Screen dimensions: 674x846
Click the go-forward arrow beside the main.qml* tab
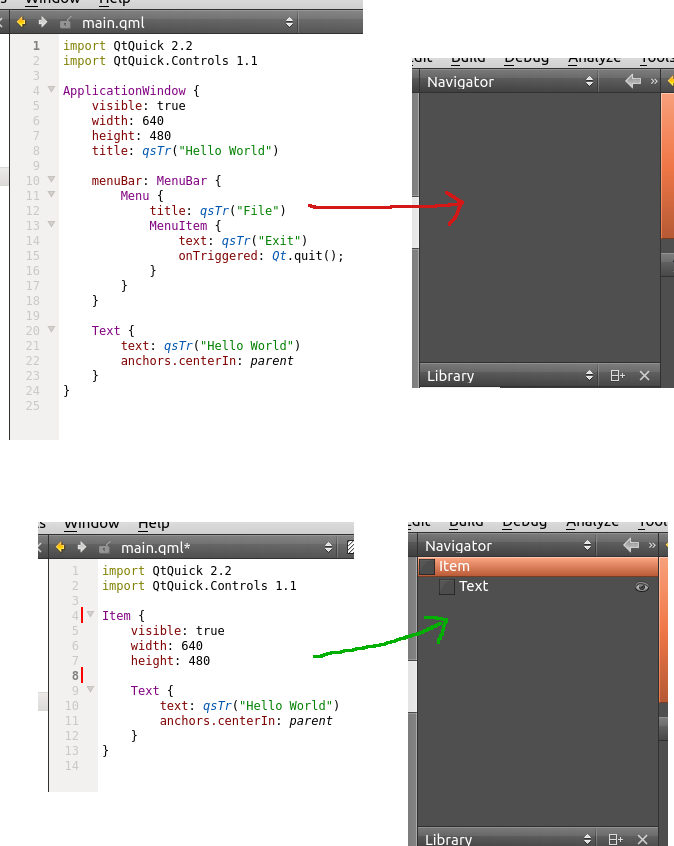[x=82, y=547]
